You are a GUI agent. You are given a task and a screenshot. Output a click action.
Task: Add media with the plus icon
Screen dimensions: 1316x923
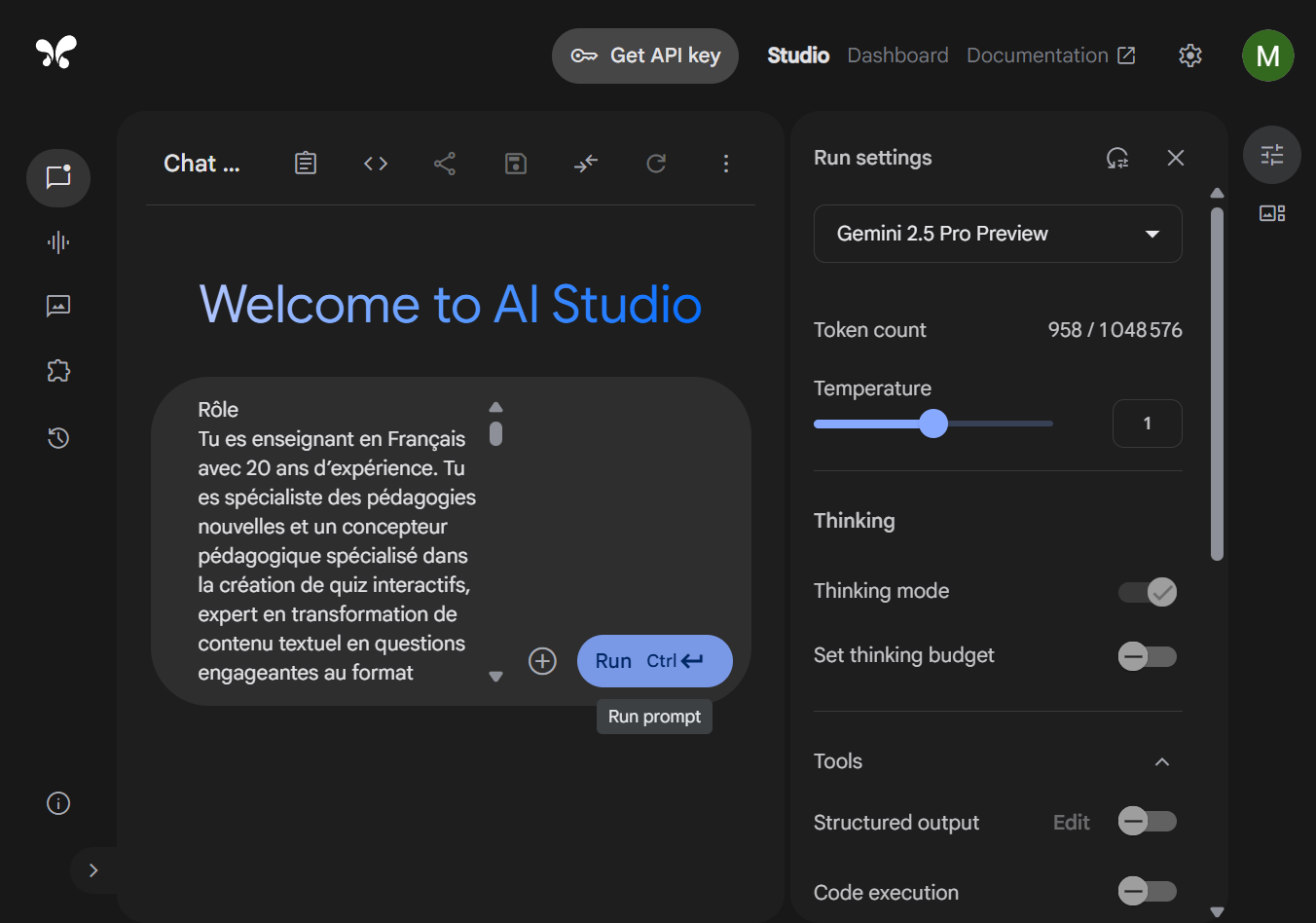click(542, 661)
